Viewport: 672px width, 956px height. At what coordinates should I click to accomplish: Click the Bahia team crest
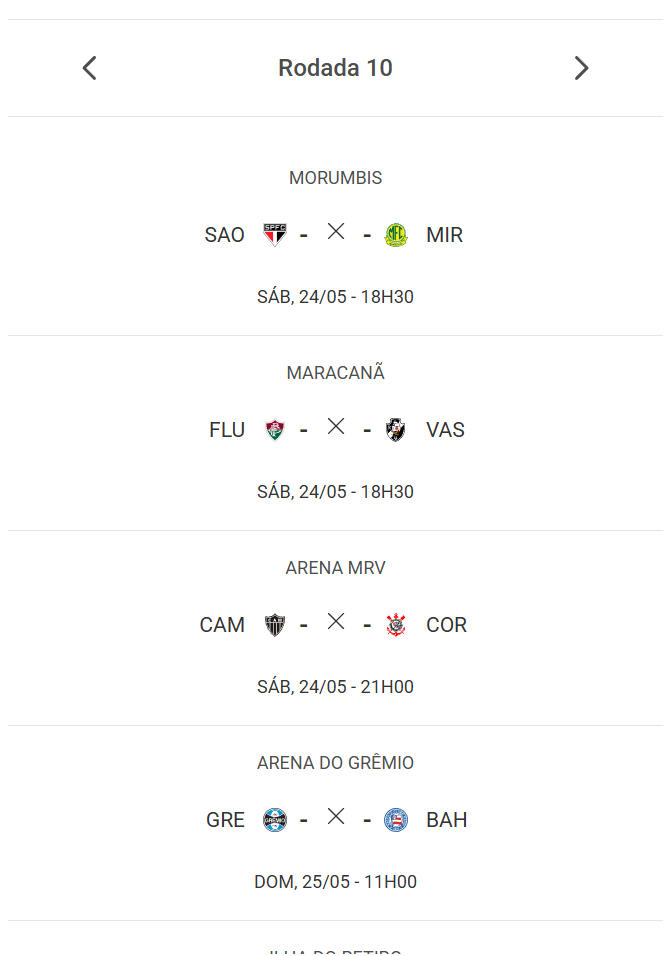point(396,820)
